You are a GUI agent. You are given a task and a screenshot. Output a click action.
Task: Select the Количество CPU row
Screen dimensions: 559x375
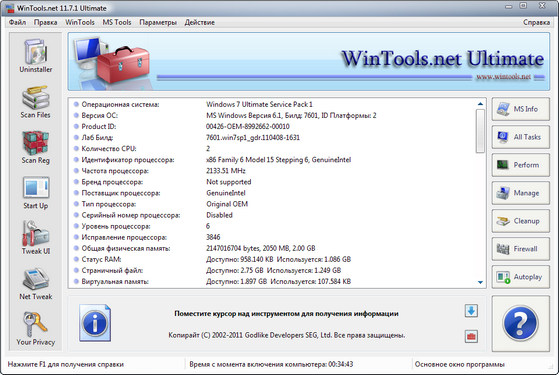click(x=273, y=149)
